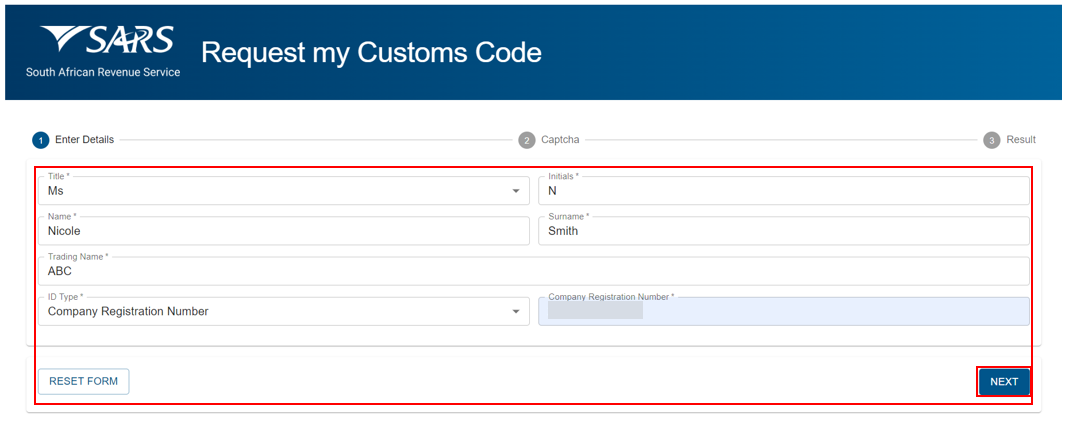
Task: Select the step 1 circle icon
Action: (x=40, y=140)
